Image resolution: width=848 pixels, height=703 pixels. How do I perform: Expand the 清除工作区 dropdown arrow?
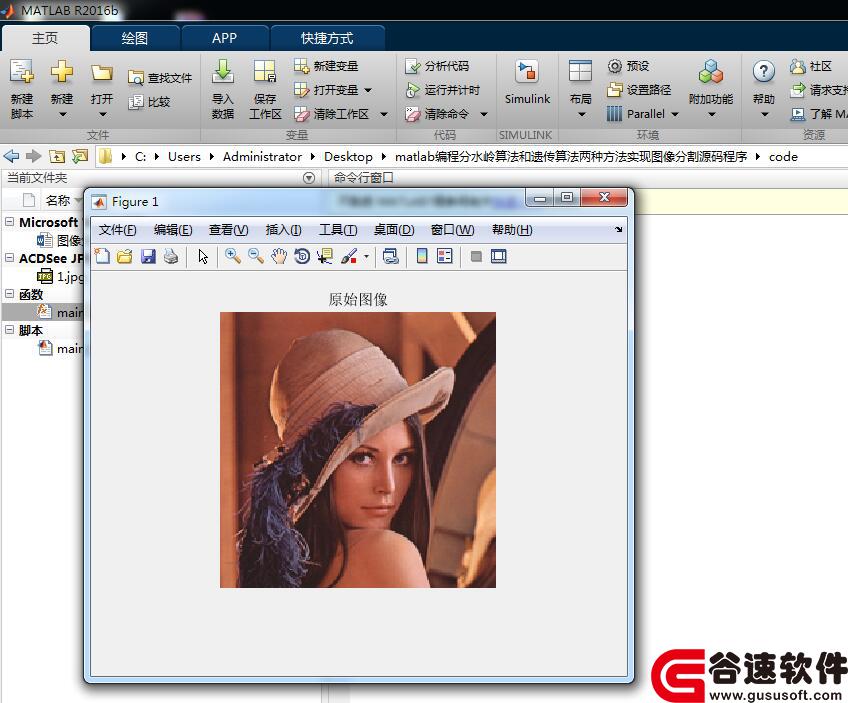pos(384,114)
